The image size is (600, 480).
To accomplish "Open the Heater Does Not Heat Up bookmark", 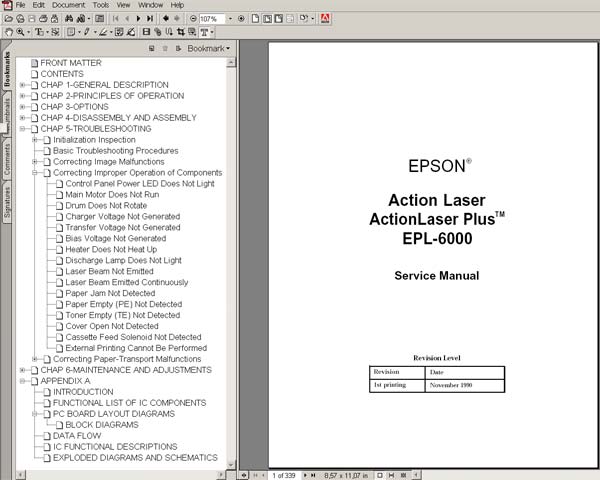I will tap(111, 250).
